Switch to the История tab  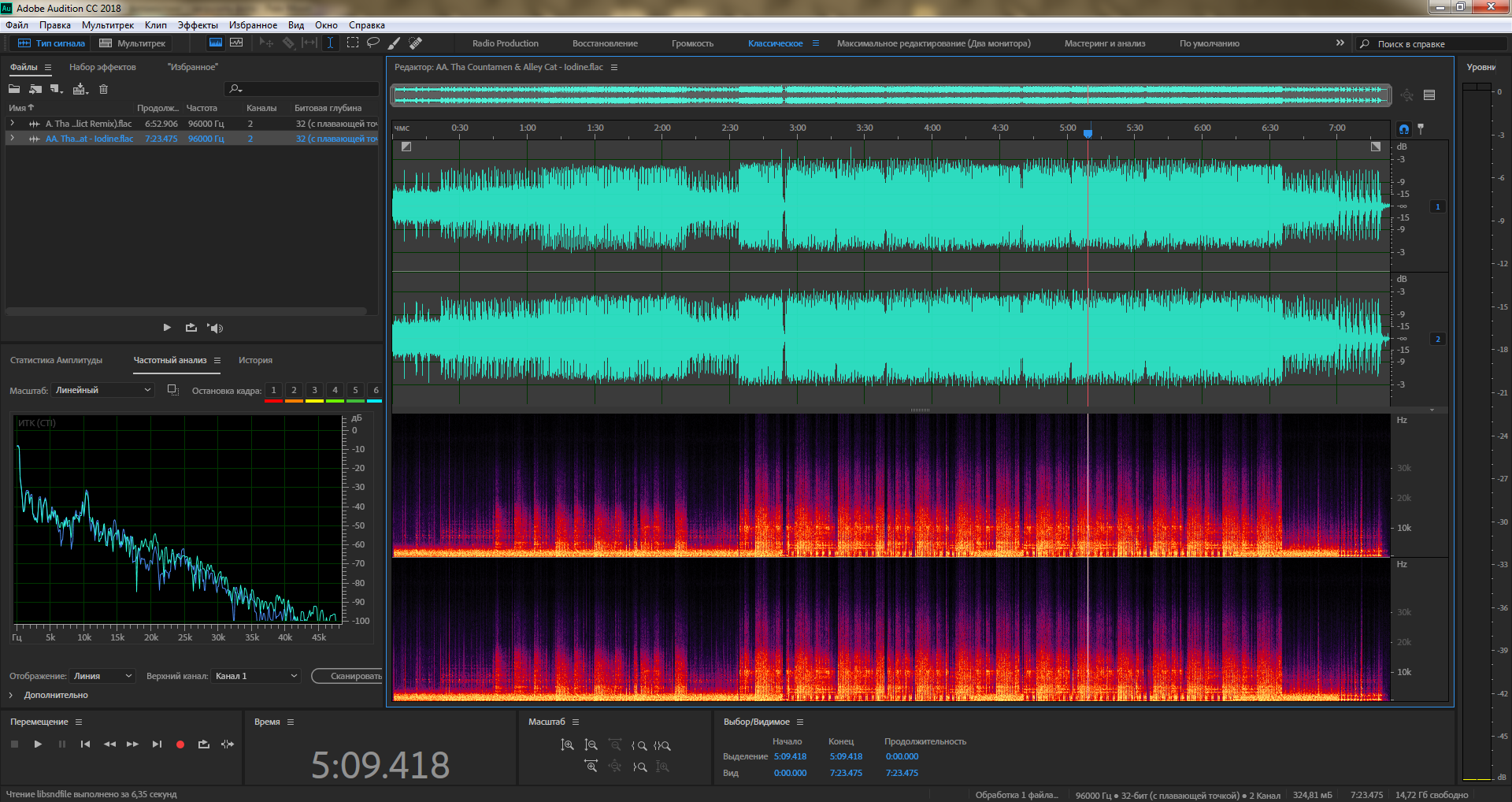point(255,360)
